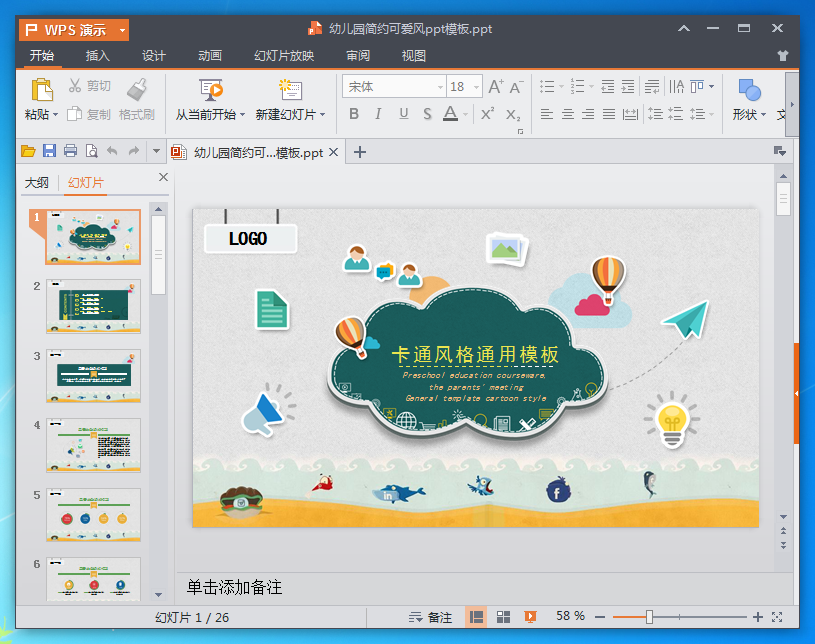815x644 pixels.
Task: Save the presentation with floppy icon
Action: [x=49, y=151]
